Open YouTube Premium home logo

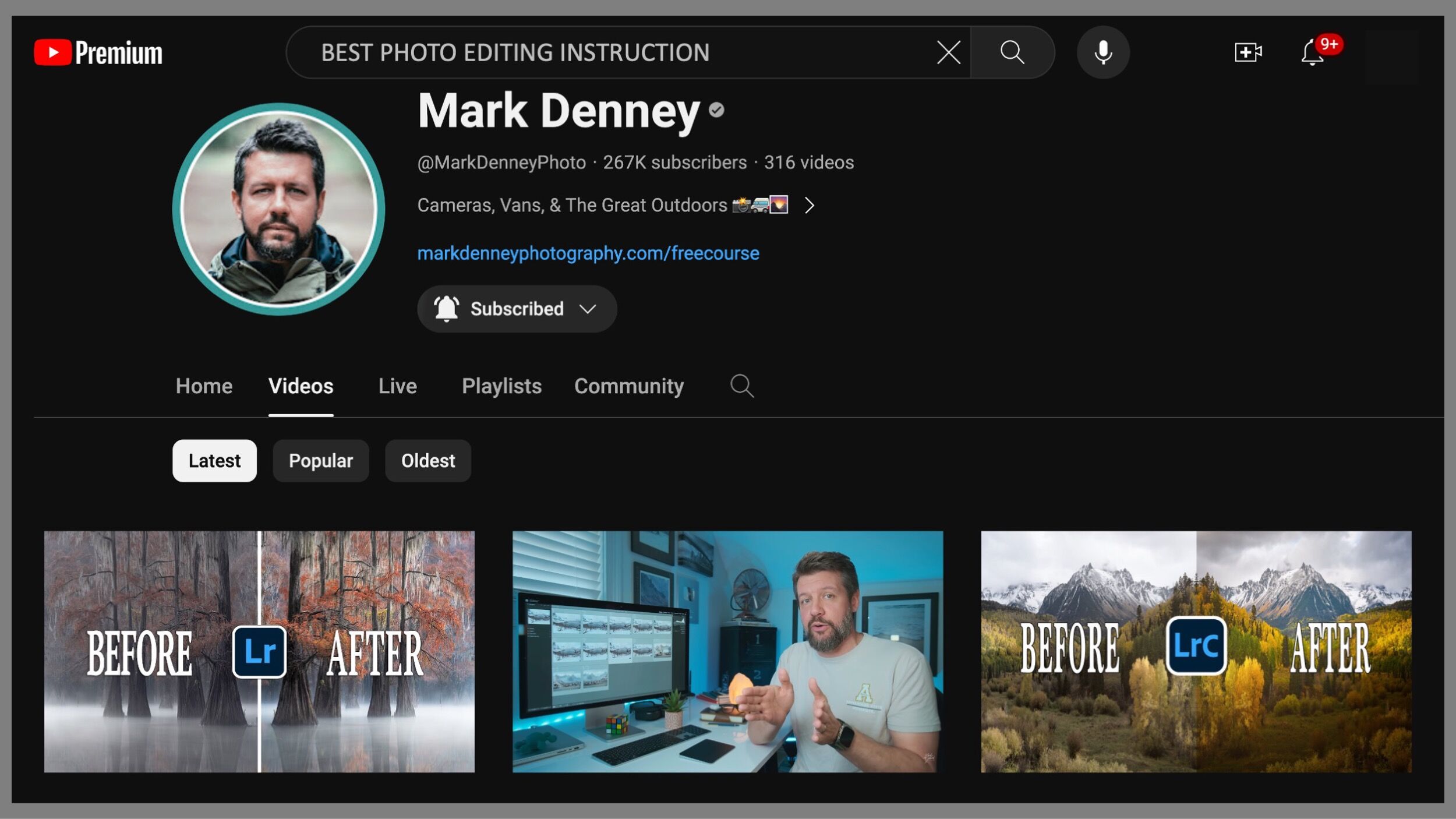coord(98,52)
